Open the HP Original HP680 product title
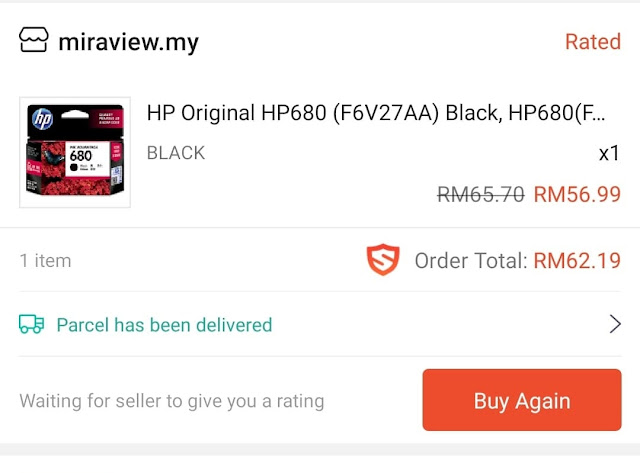This screenshot has height=473, width=640. point(376,113)
